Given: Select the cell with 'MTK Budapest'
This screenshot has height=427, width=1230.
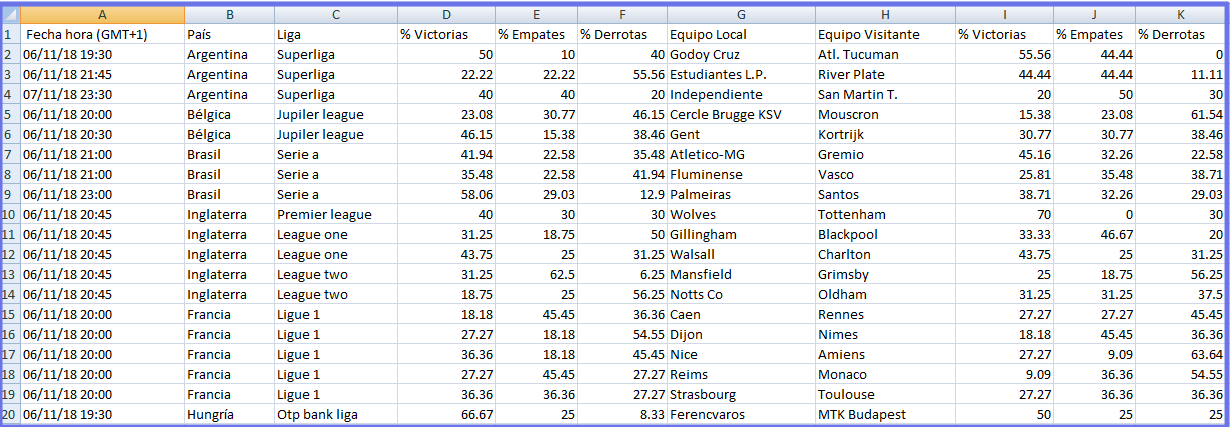Looking at the screenshot, I should [885, 414].
